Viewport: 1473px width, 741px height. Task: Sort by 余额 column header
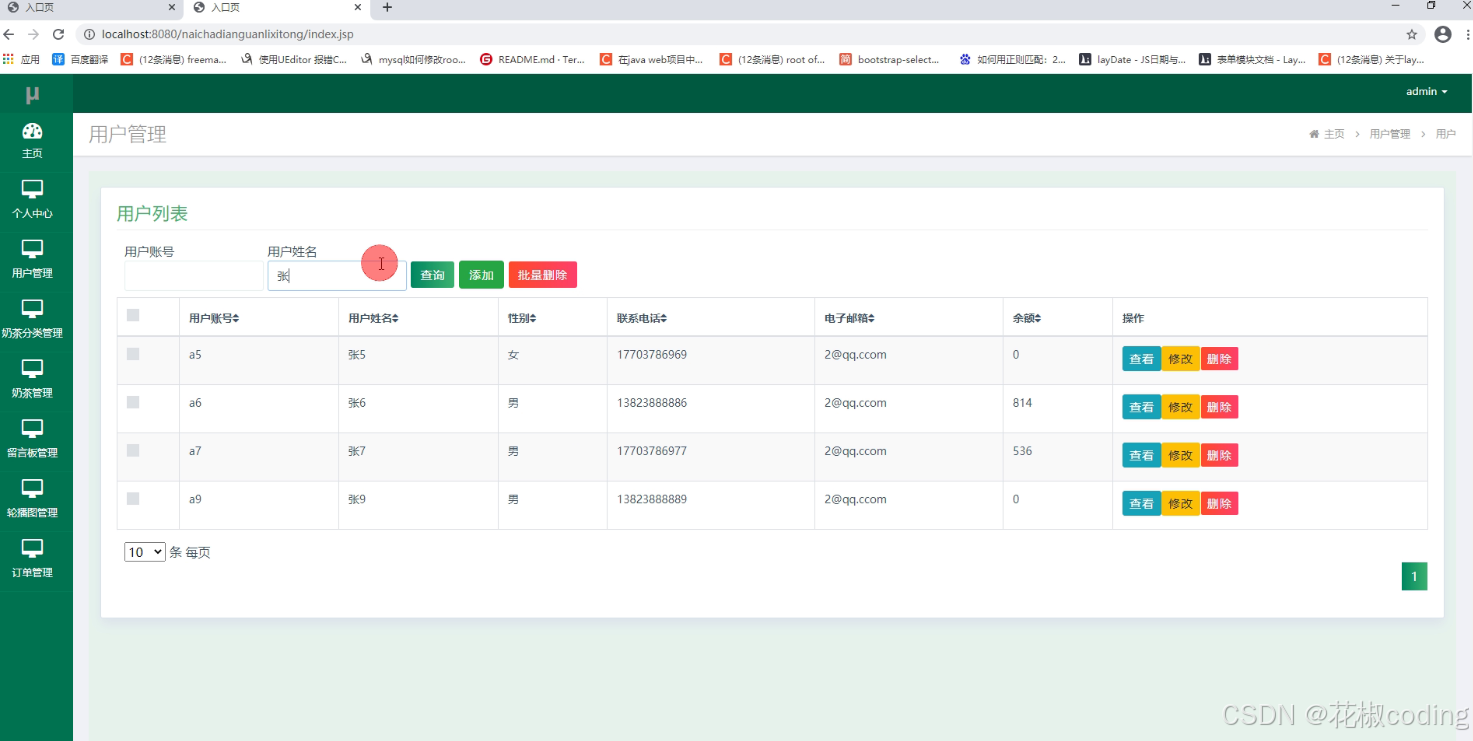coord(1027,318)
